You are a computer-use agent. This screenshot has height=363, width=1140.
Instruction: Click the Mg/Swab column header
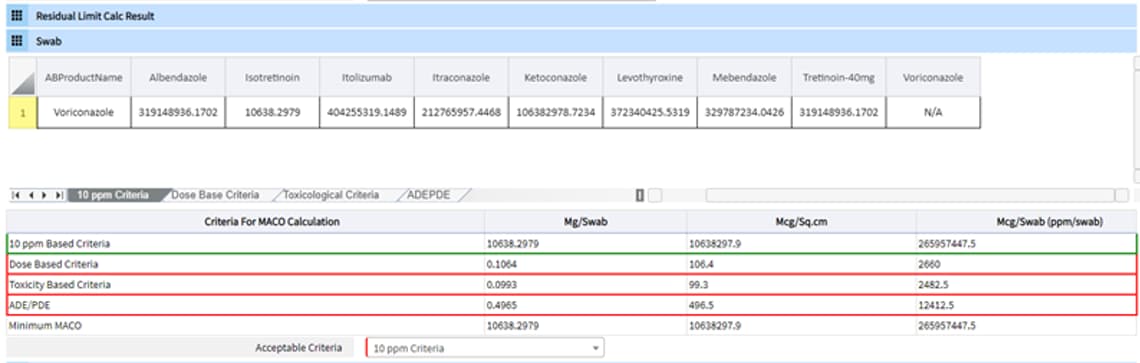(586, 222)
